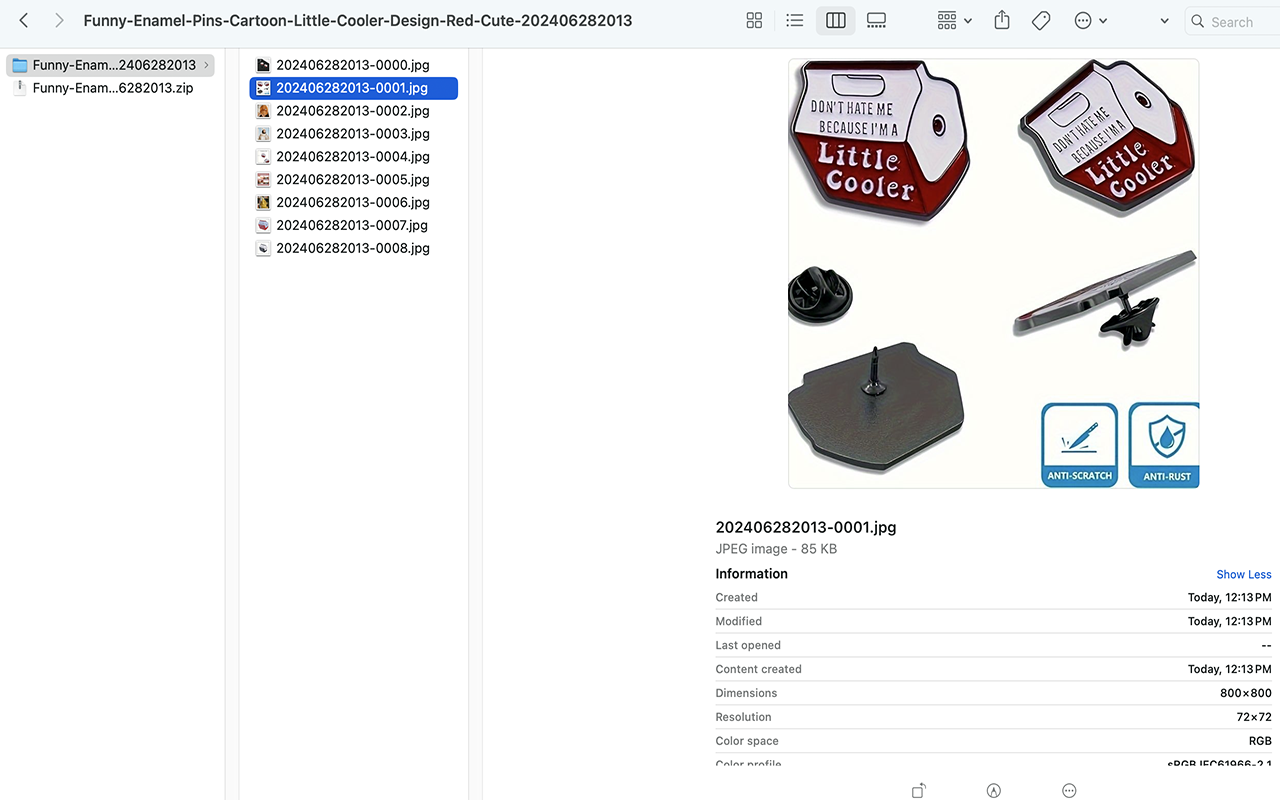Switch to list view
Image resolution: width=1280 pixels, height=800 pixels.
(x=794, y=20)
